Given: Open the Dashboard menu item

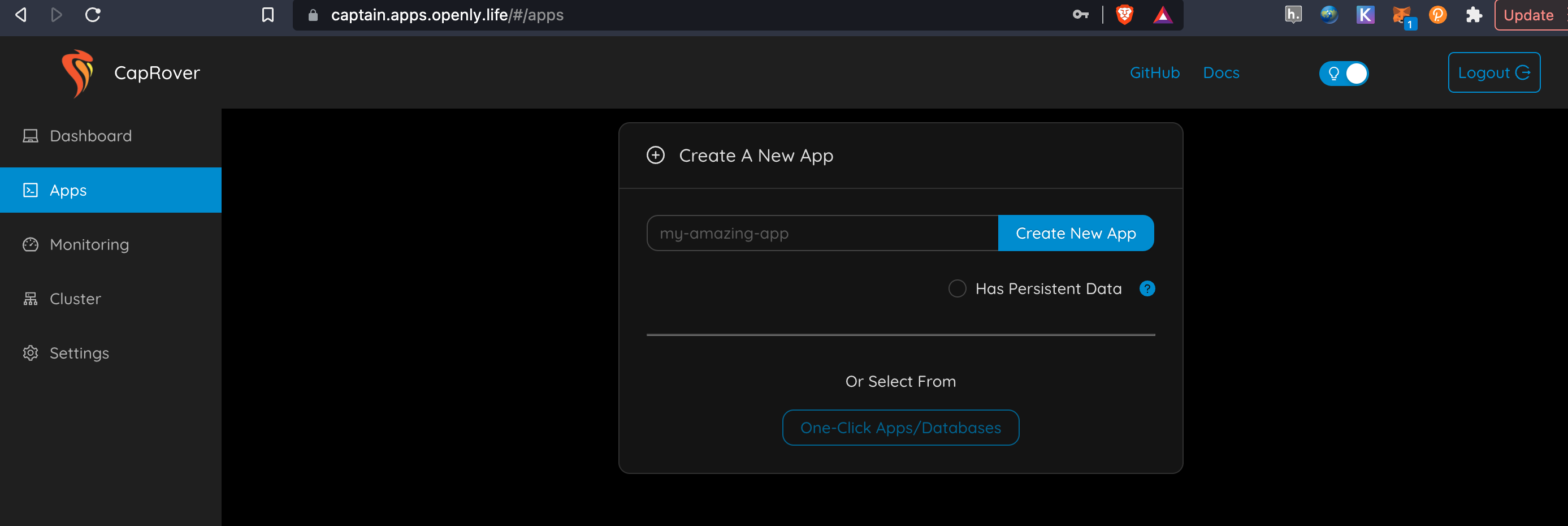Looking at the screenshot, I should (90, 136).
